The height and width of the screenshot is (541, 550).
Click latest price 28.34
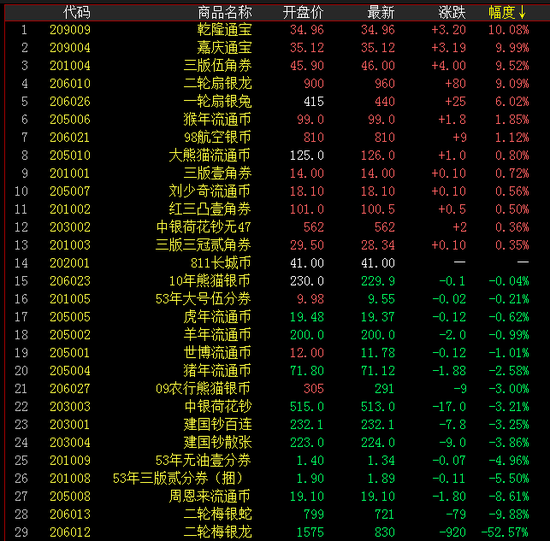tap(378, 245)
